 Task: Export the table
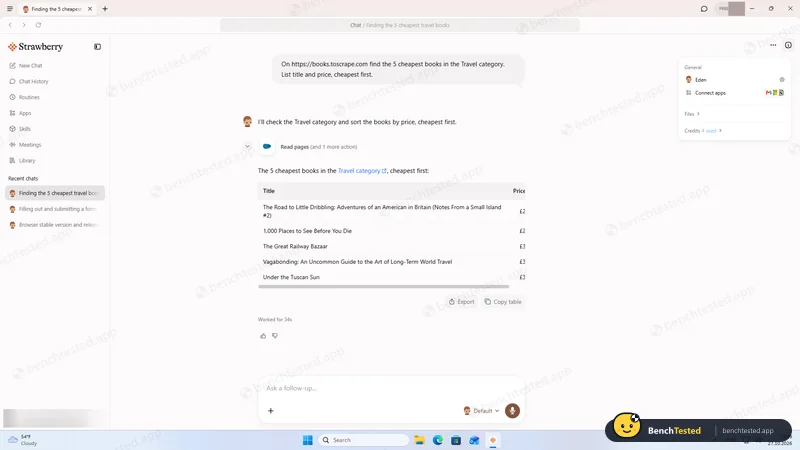(462, 302)
